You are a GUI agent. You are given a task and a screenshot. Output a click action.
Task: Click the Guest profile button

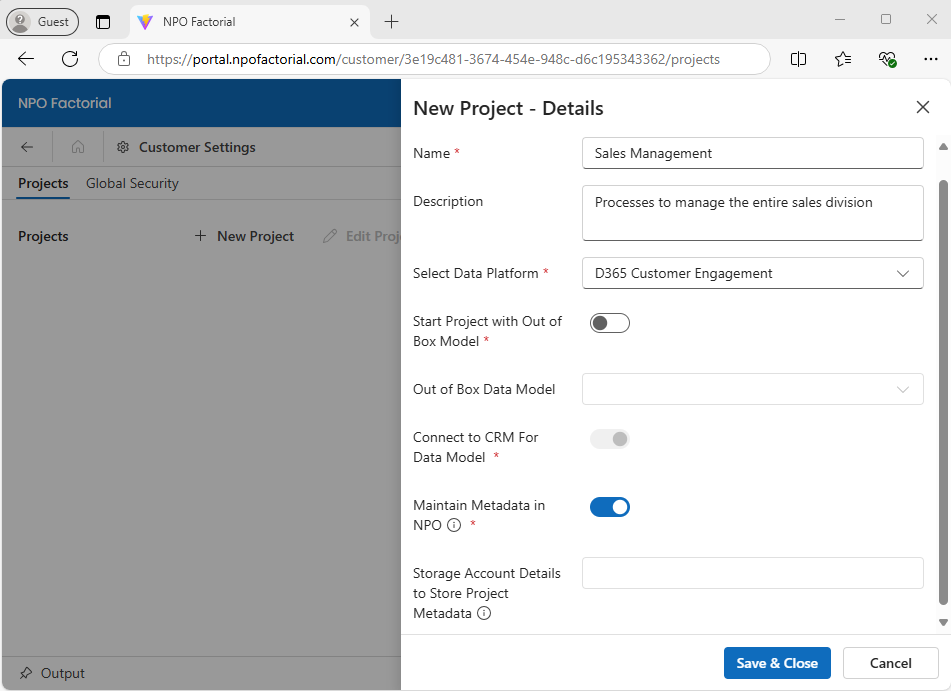point(42,22)
